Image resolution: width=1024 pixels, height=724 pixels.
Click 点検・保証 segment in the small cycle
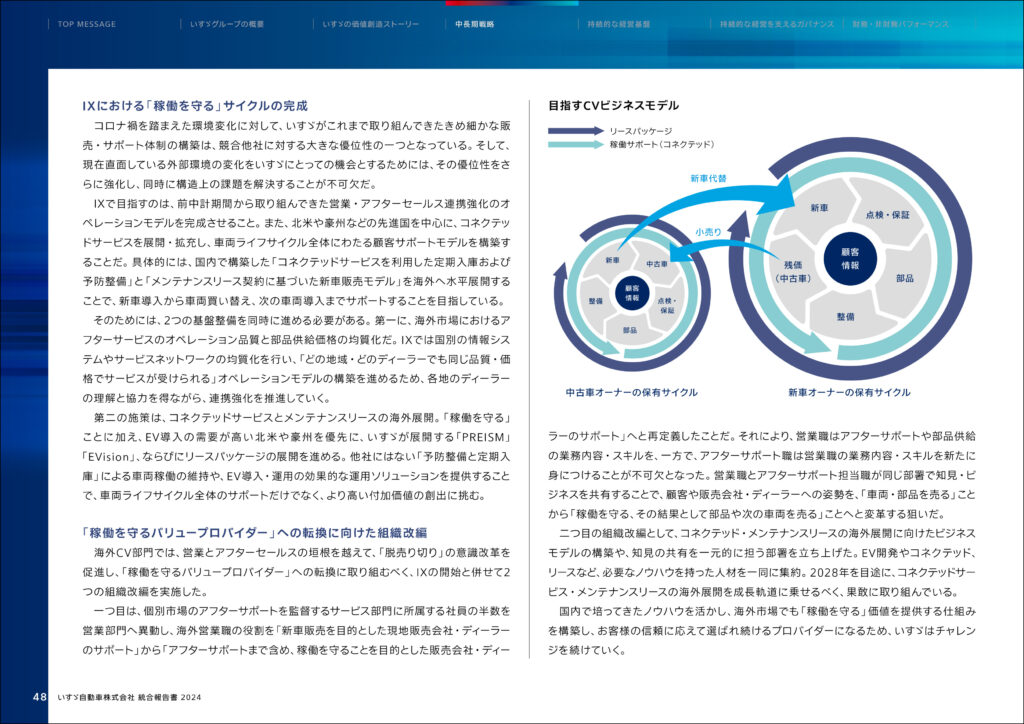pos(666,306)
